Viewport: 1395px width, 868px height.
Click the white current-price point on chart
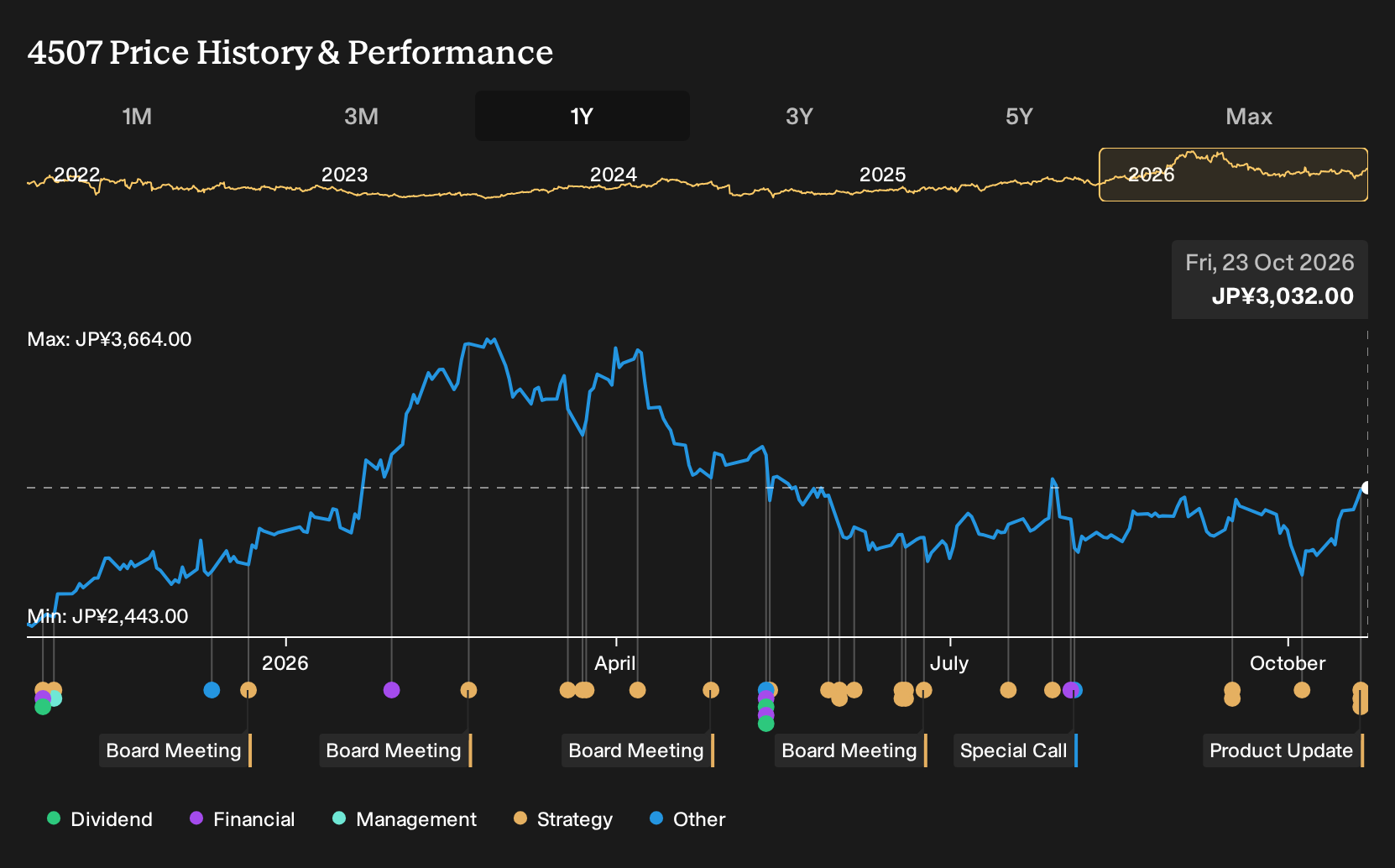point(1366,488)
